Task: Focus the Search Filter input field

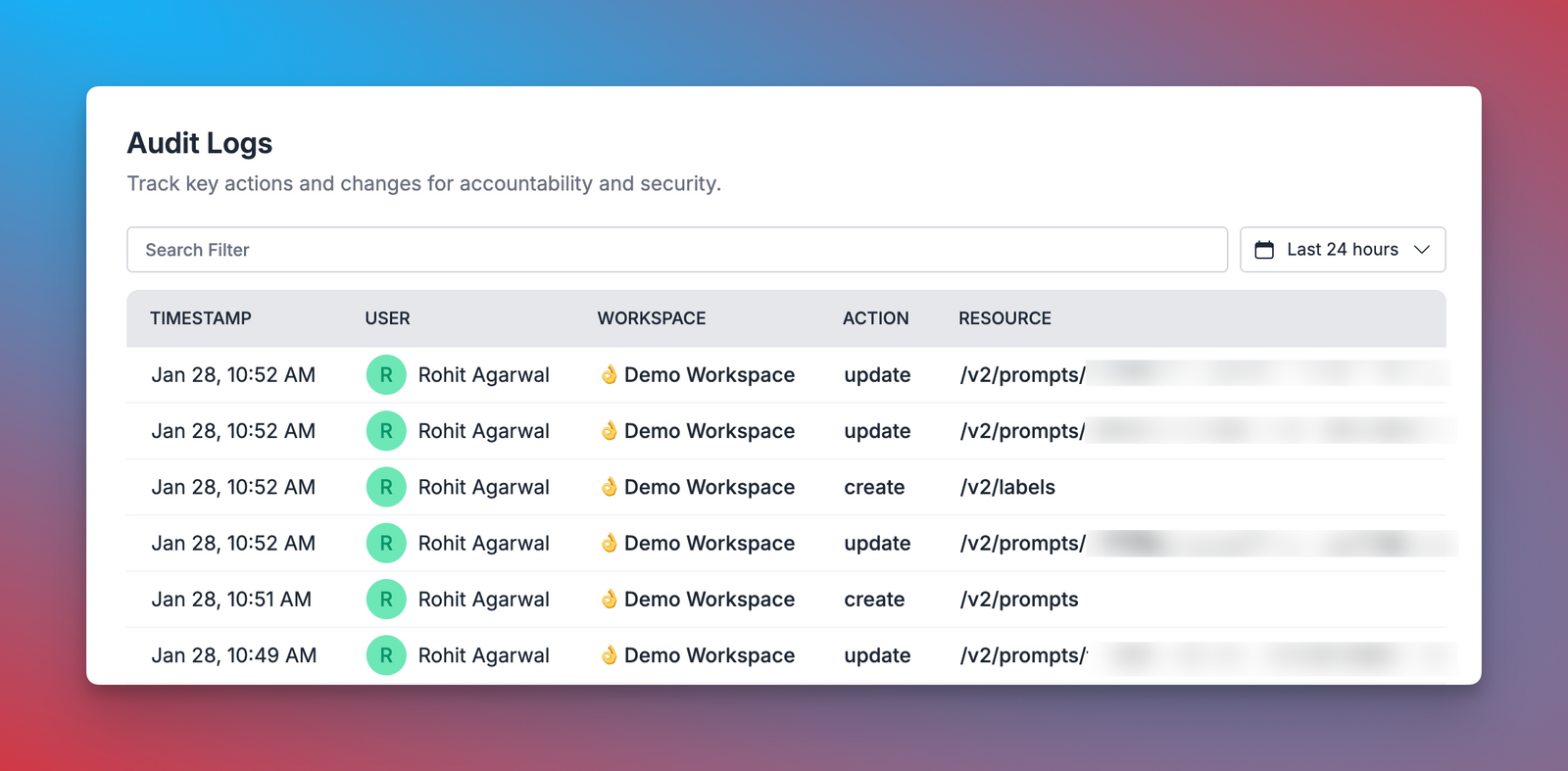Action: pyautogui.click(x=677, y=250)
